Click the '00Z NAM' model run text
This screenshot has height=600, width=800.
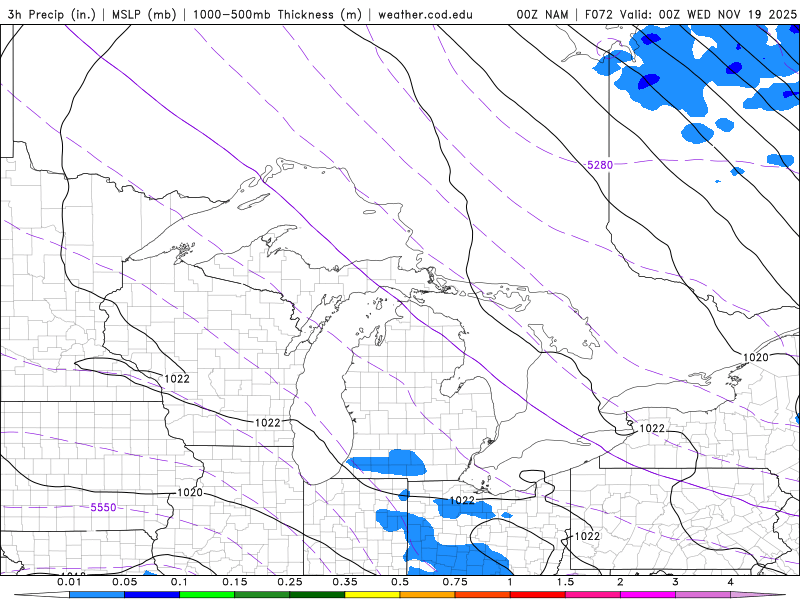(542, 14)
